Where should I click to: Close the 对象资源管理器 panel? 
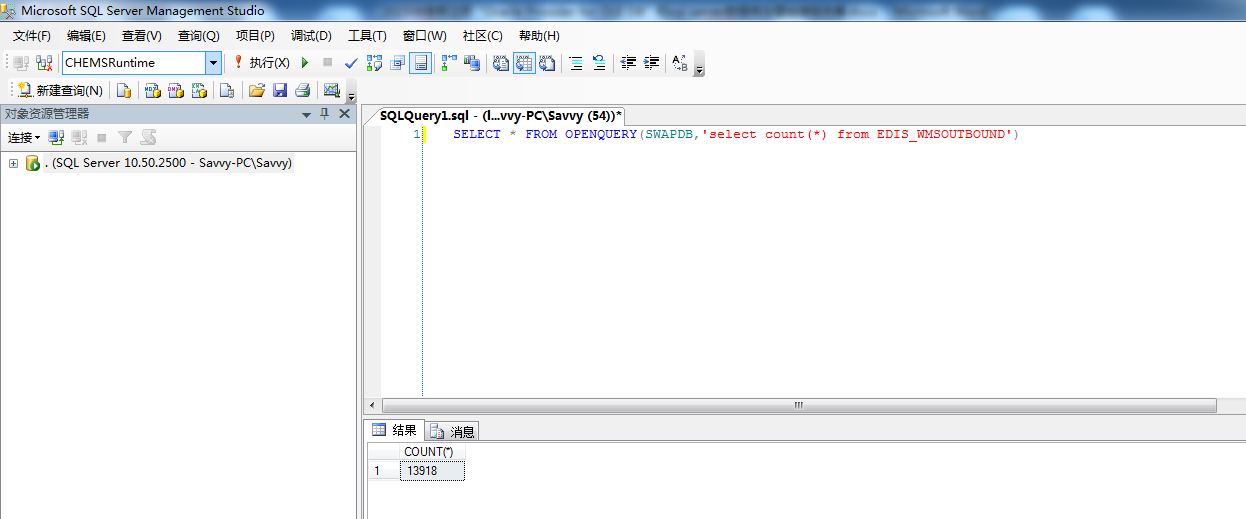[x=344, y=114]
